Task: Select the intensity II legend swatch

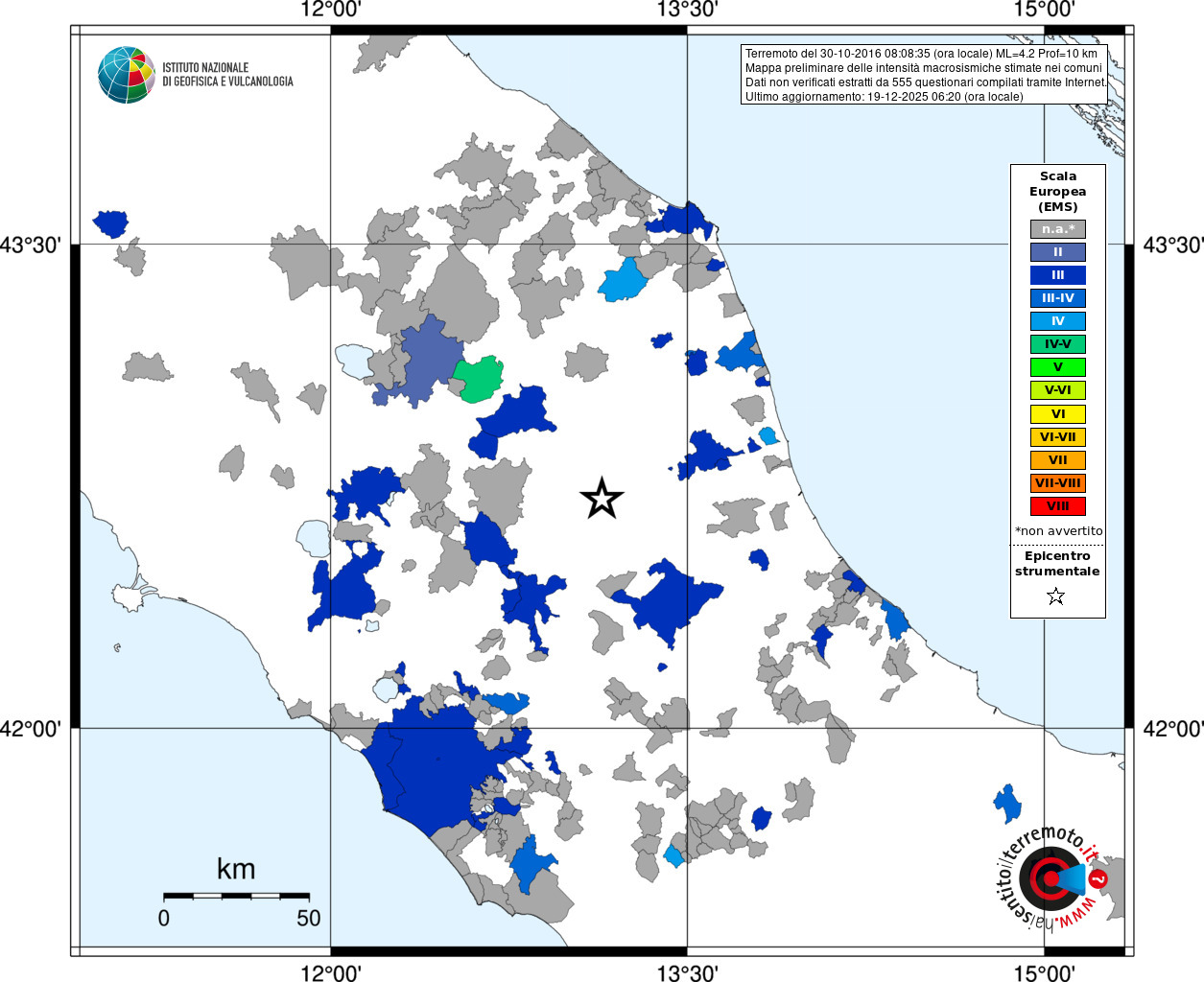Action: tap(1058, 252)
